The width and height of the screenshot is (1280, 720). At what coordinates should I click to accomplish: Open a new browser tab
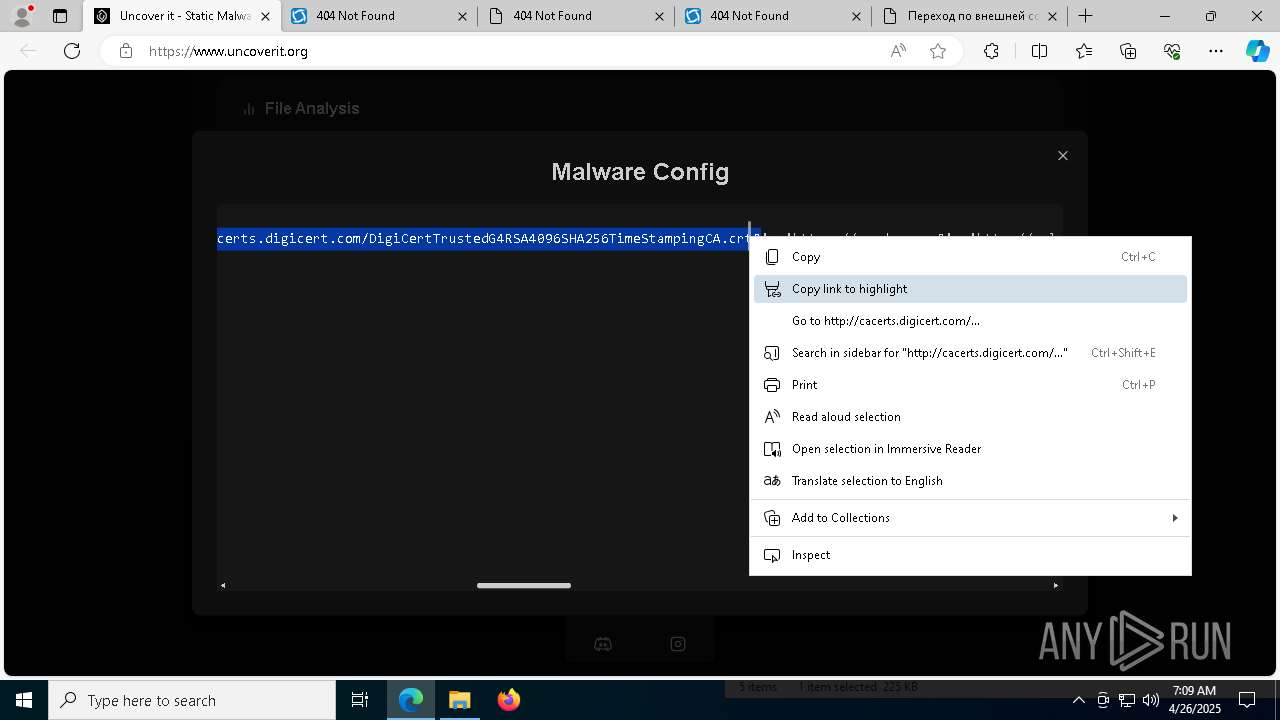[x=1086, y=16]
